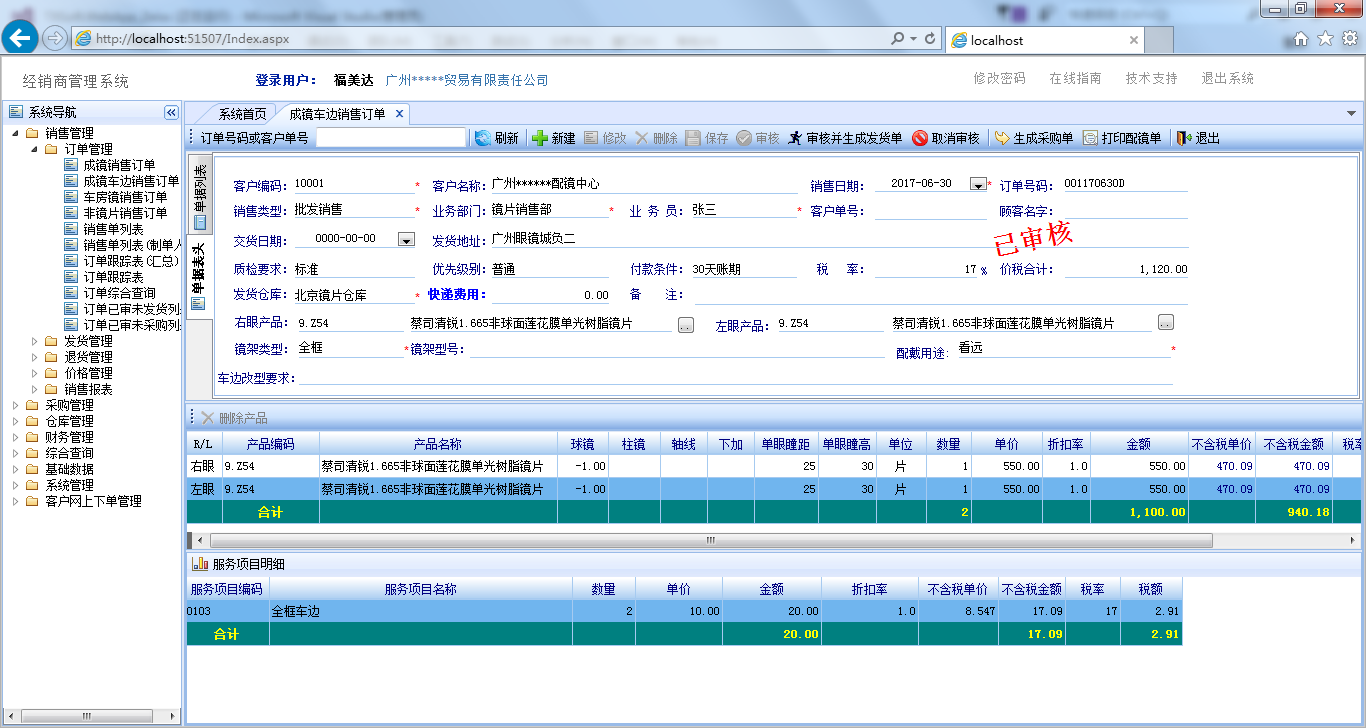
Task: Click the 左眼产品 lookup button
Action: click(1166, 322)
